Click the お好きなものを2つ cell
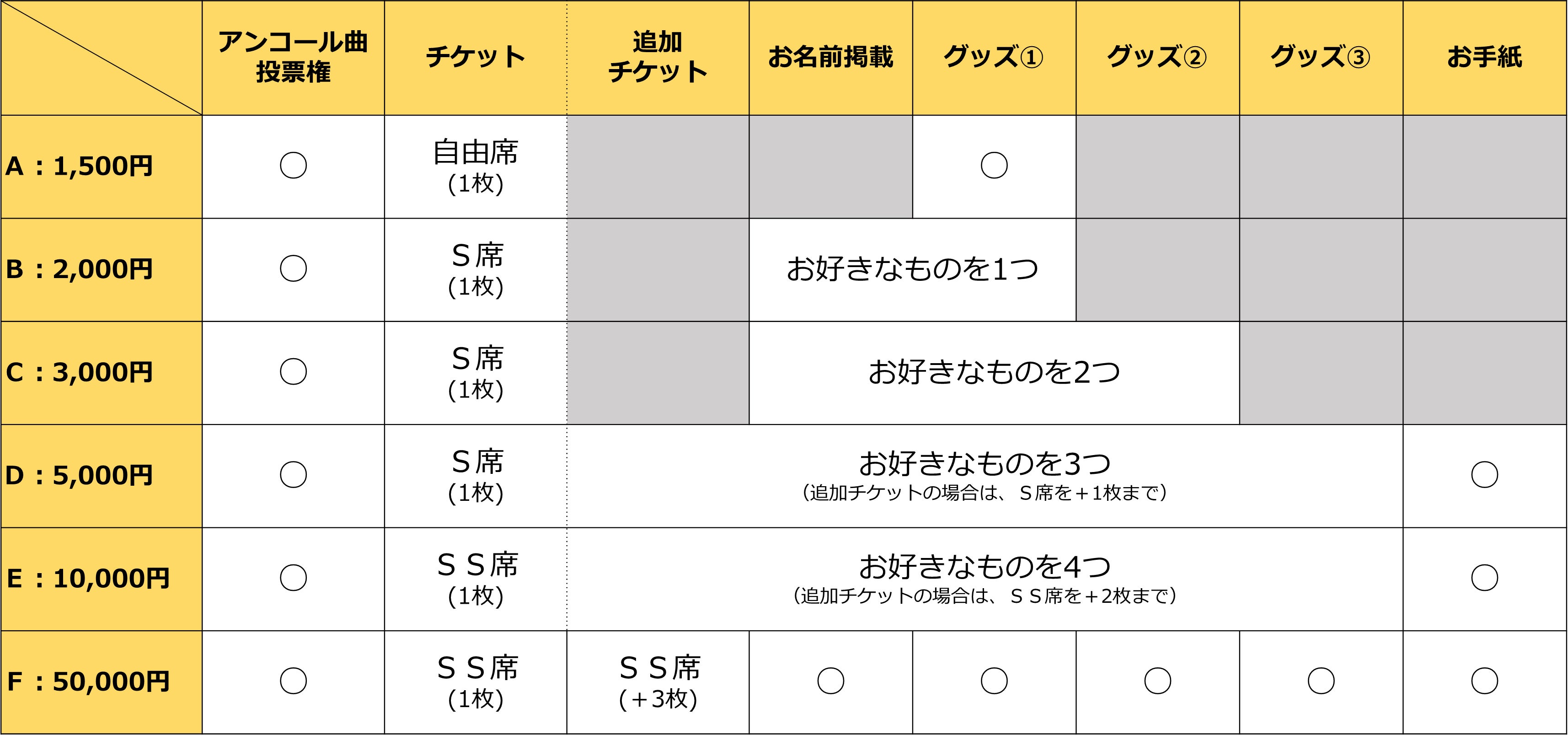 click(x=993, y=372)
